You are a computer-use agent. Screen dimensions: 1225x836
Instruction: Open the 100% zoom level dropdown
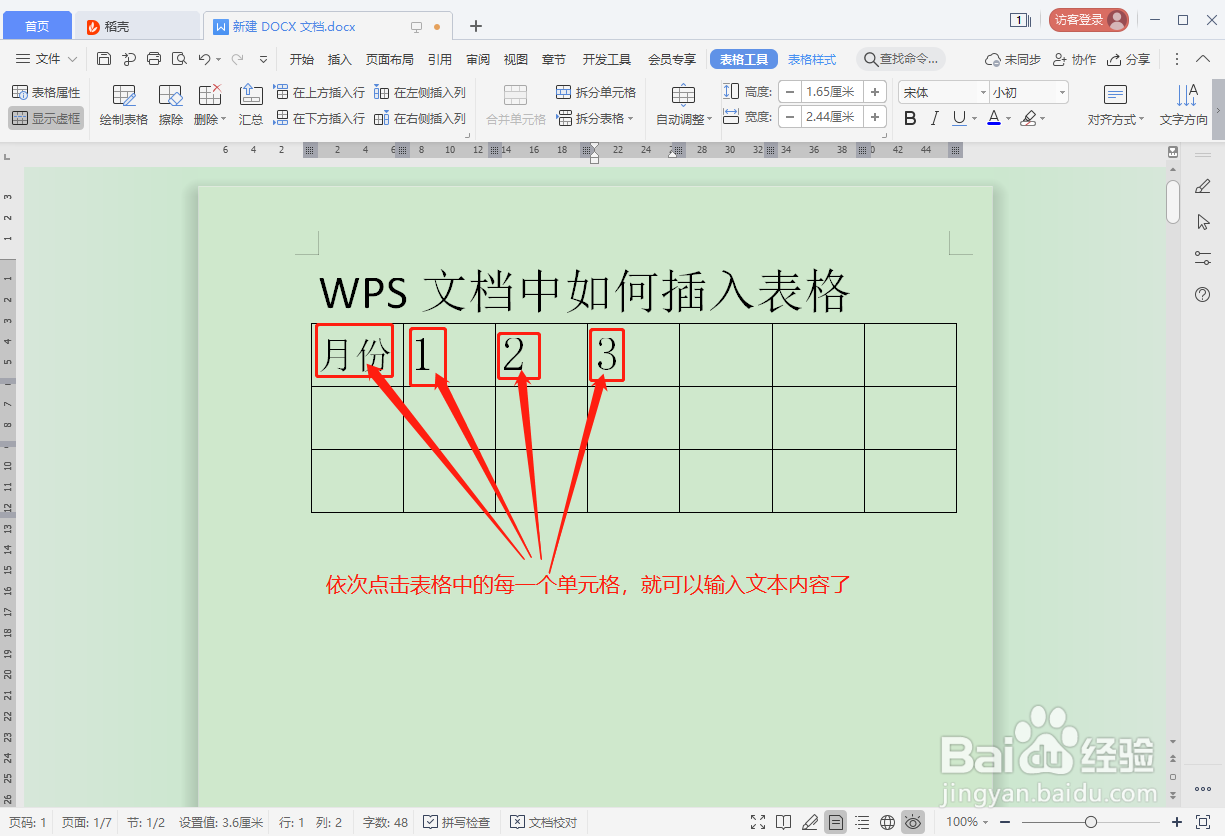(966, 822)
